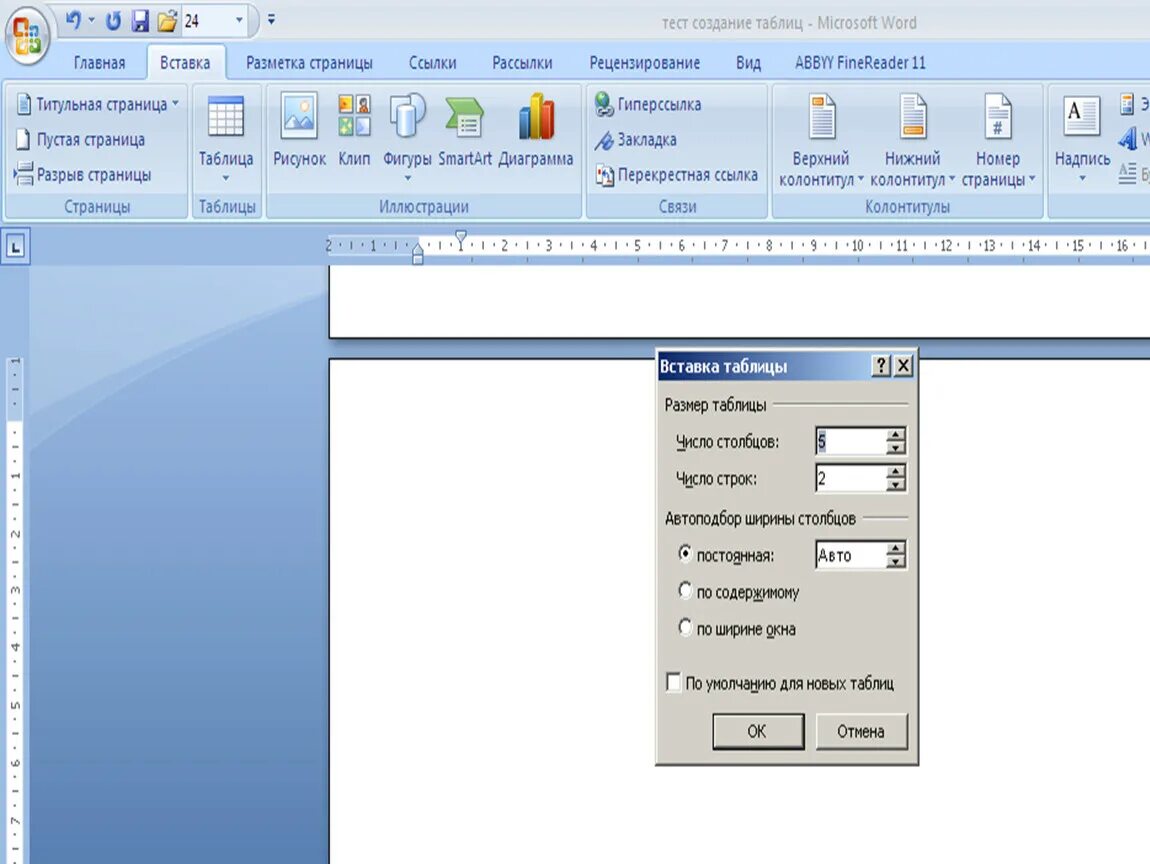This screenshot has height=864, width=1150.
Task: Open the ABBYY FineReader 11 tab
Action: tap(860, 63)
